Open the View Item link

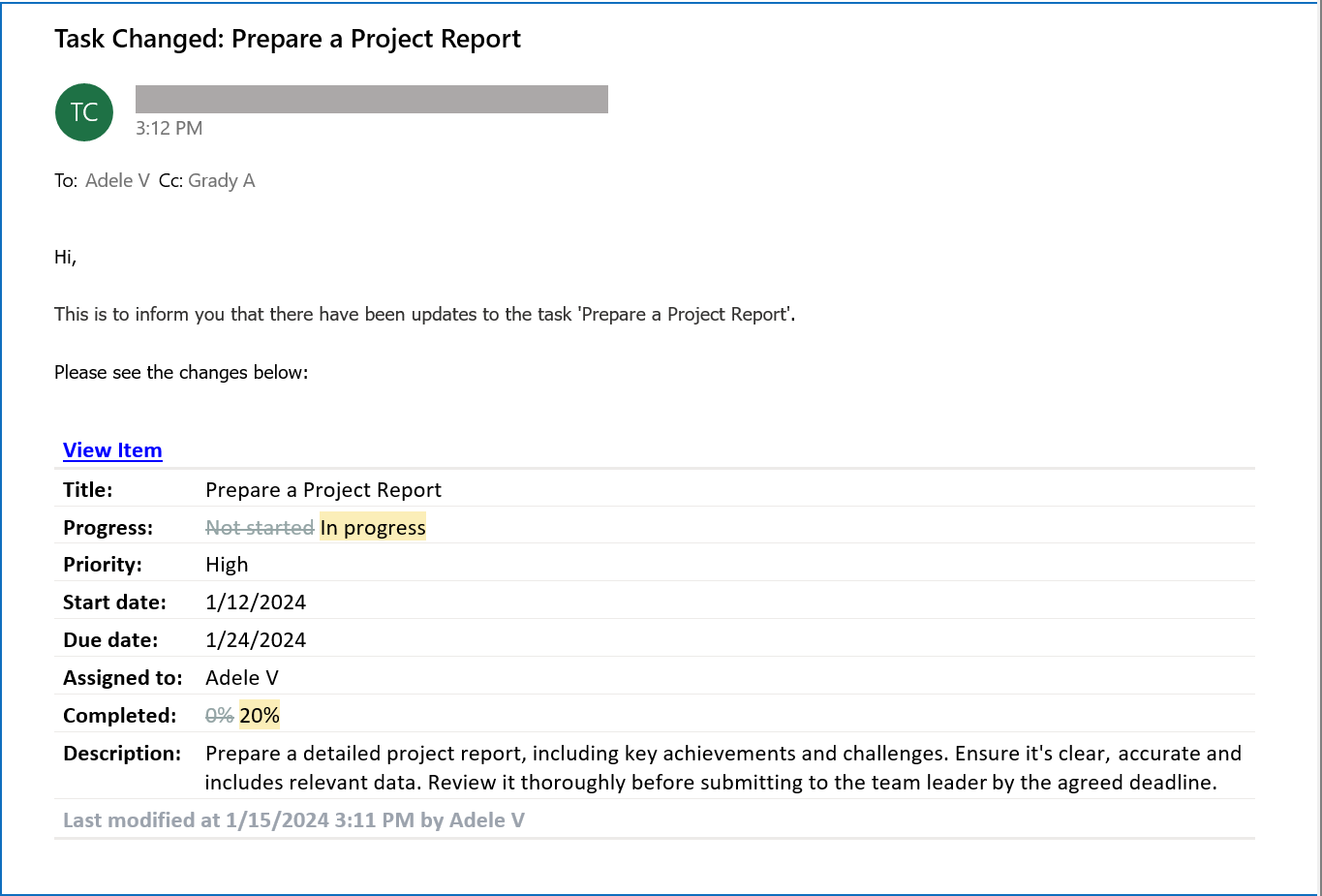point(112,450)
